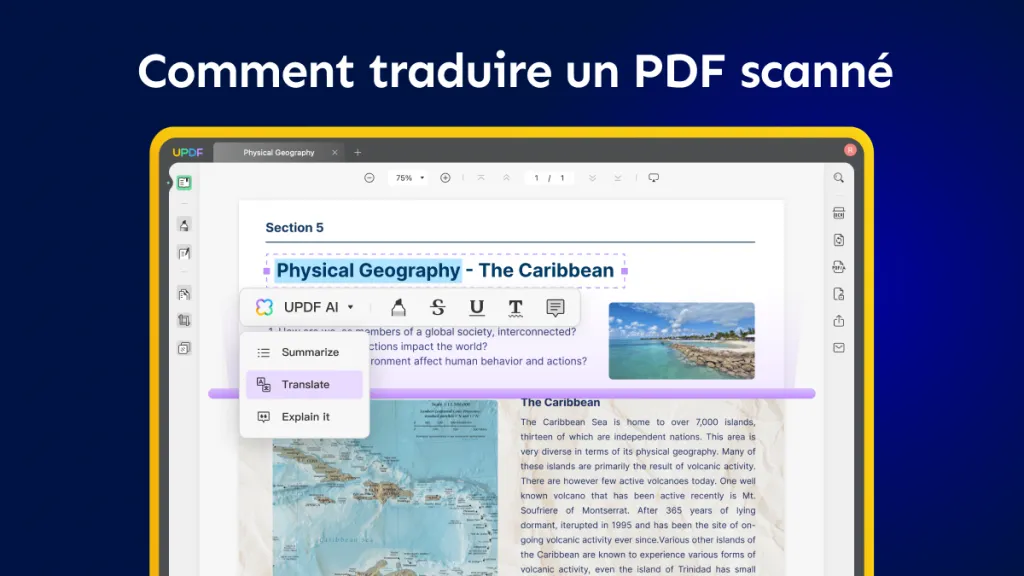The width and height of the screenshot is (1024, 576).
Task: Apply strikethrough to the selected heading
Action: [x=438, y=307]
